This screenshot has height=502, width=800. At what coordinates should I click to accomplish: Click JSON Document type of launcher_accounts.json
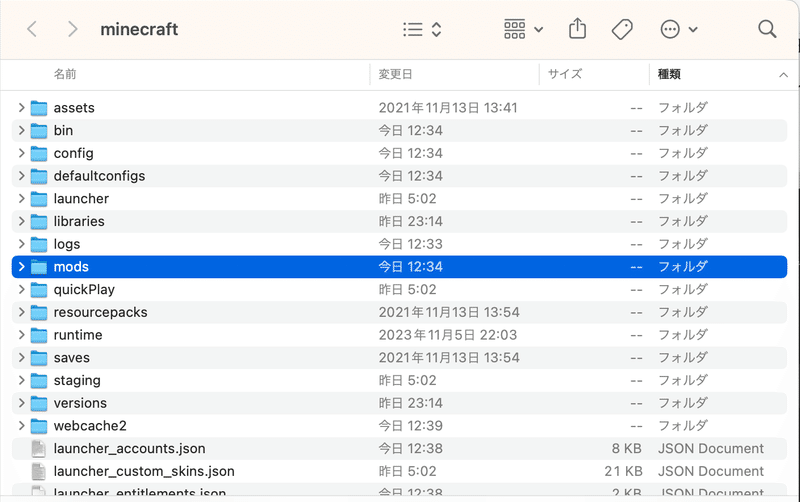(711, 448)
